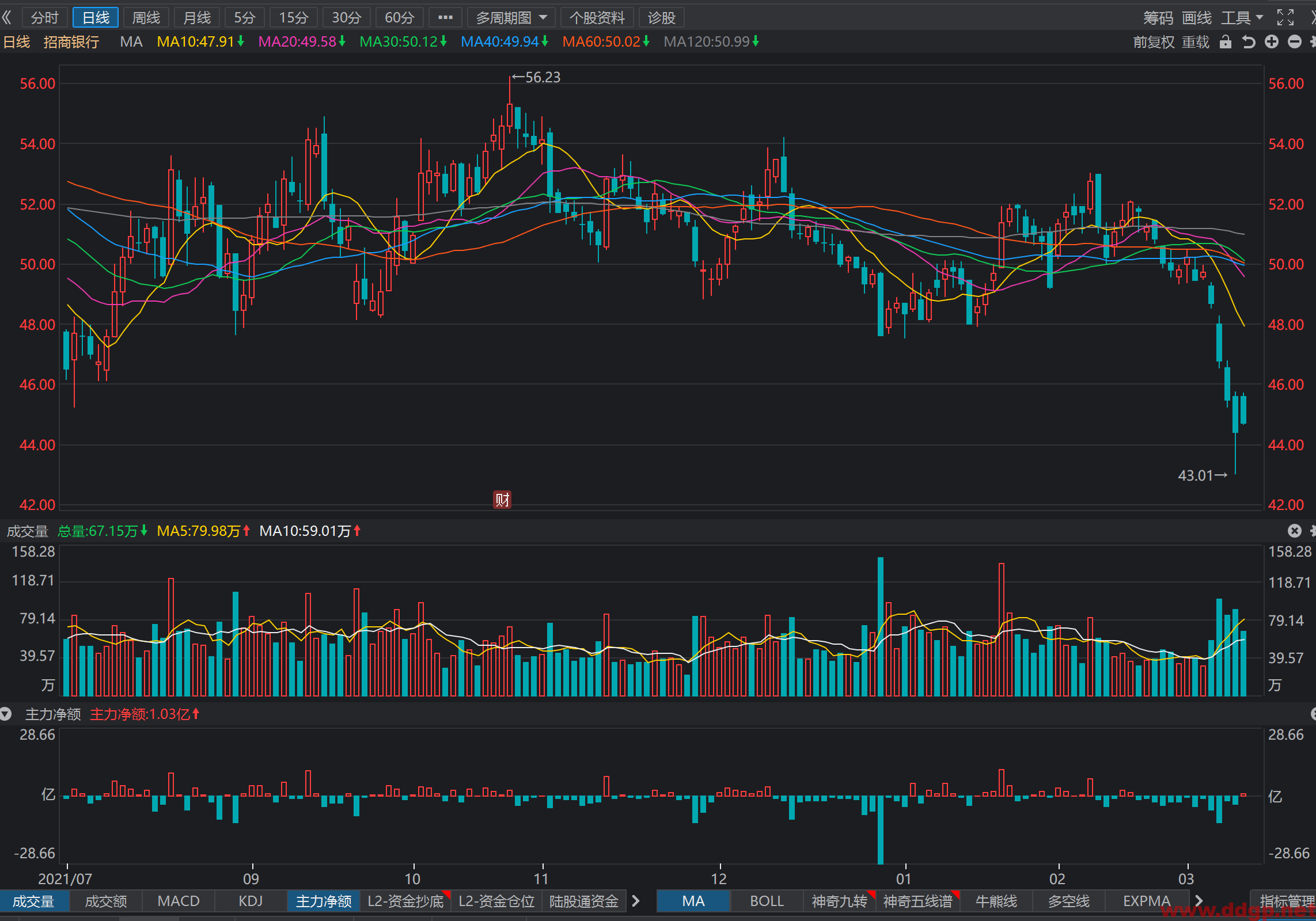Zoom in with the plus icon

pos(1272,42)
